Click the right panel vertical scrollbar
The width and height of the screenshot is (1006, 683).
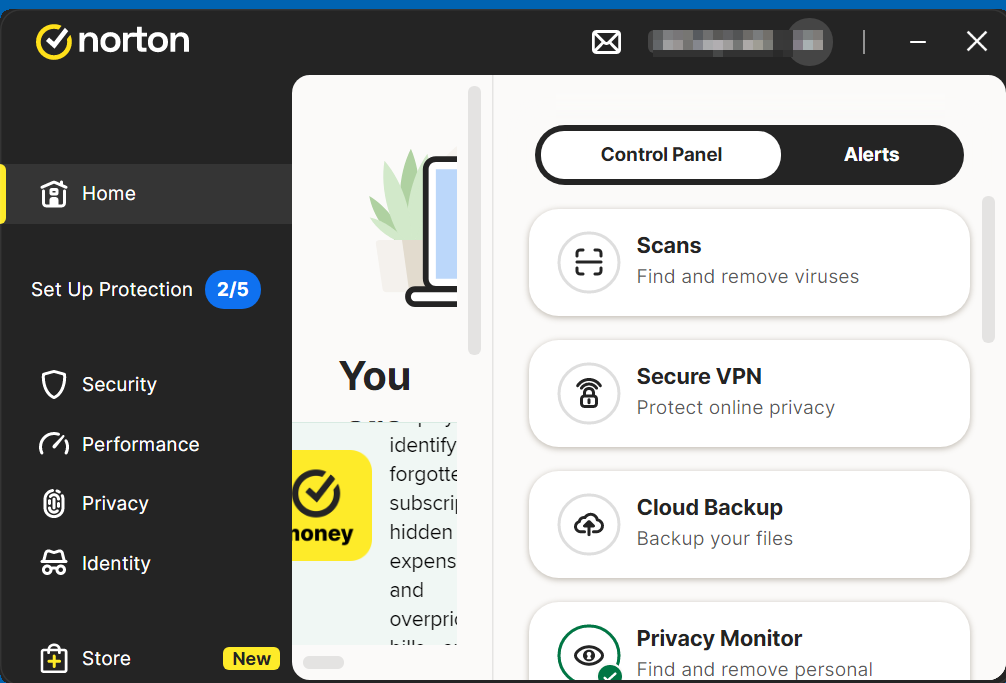[x=988, y=270]
